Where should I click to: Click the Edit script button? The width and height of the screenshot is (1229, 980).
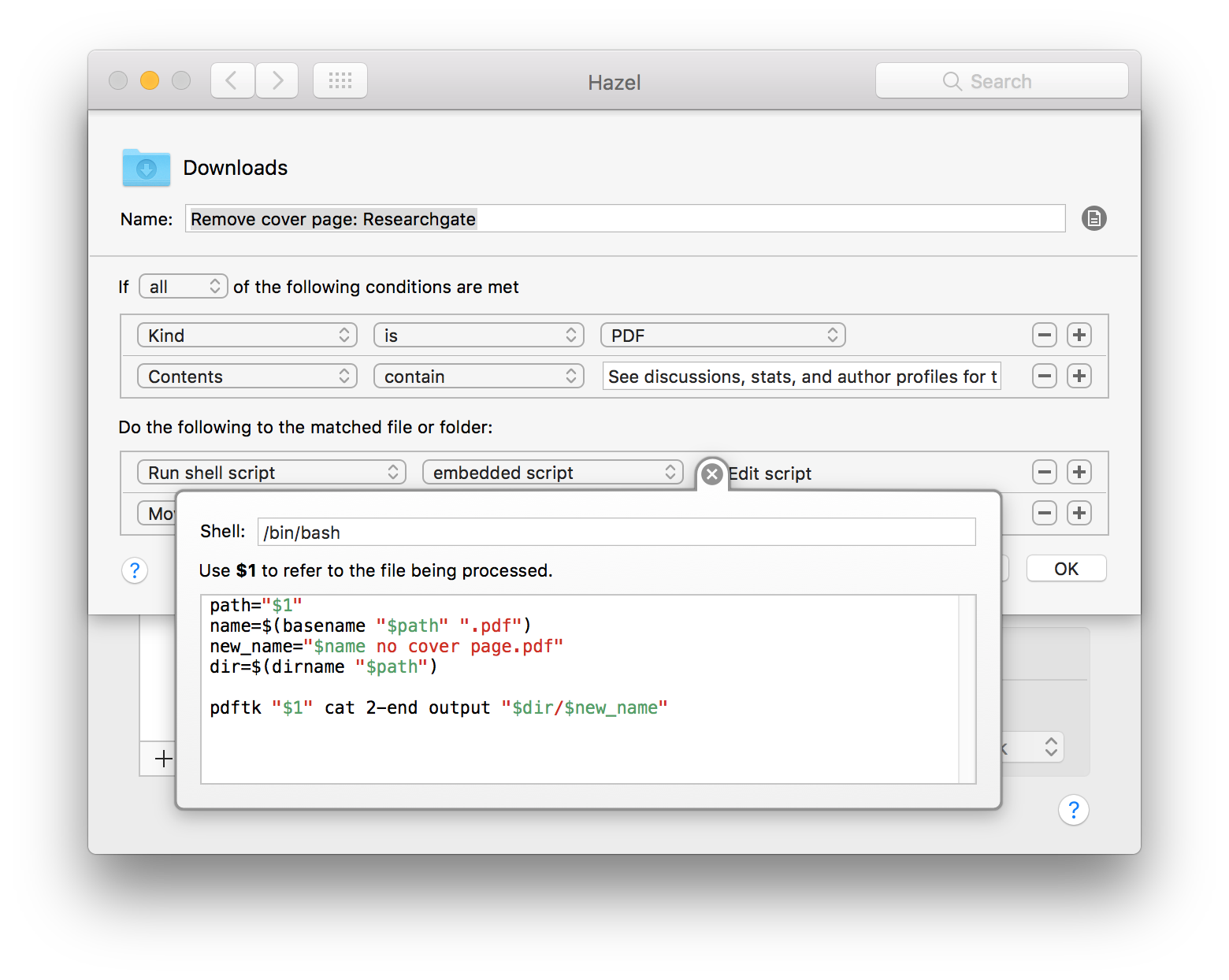[770, 473]
